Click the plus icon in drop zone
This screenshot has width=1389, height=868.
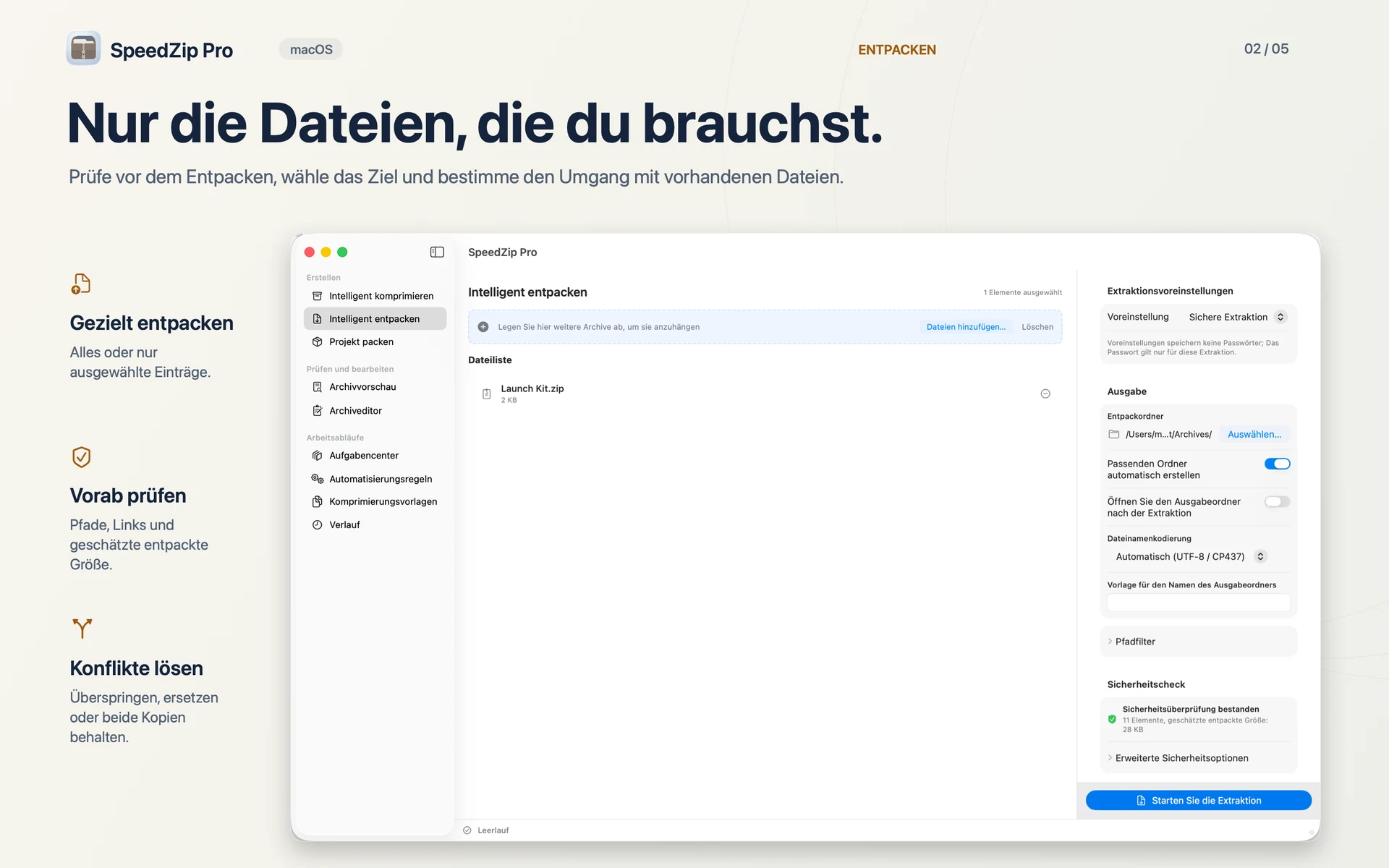483,327
